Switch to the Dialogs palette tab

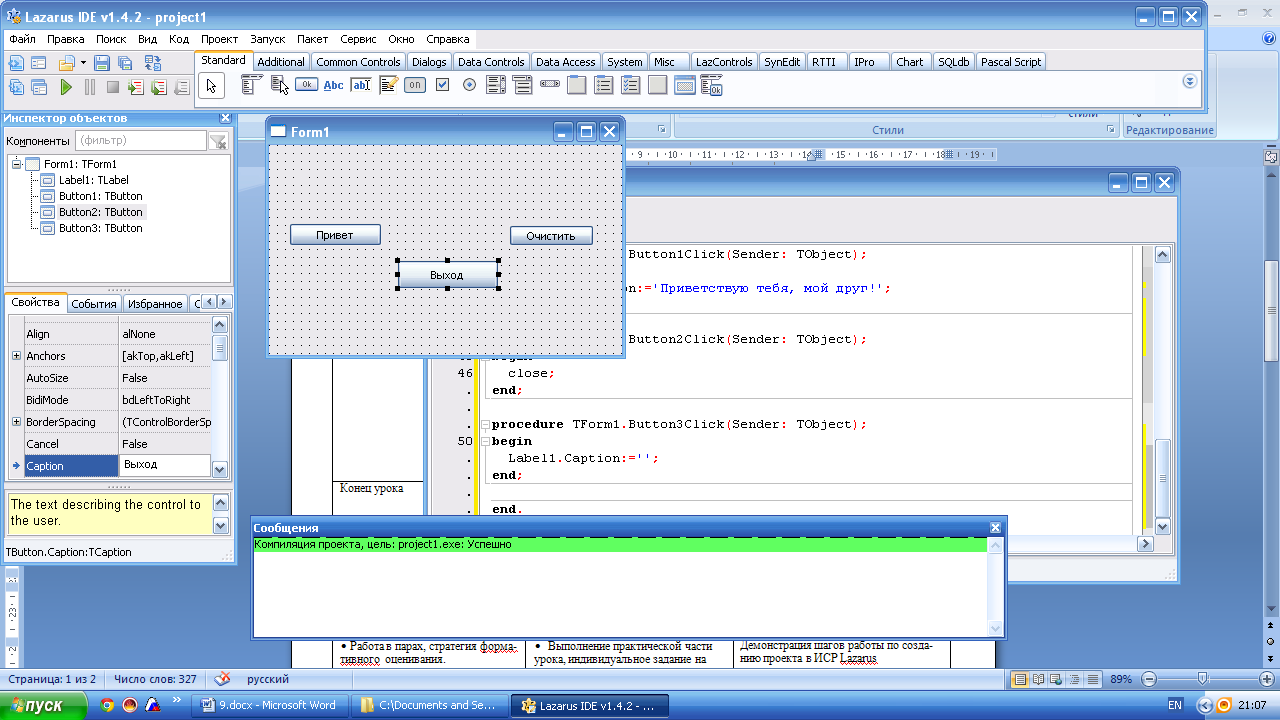pos(429,62)
